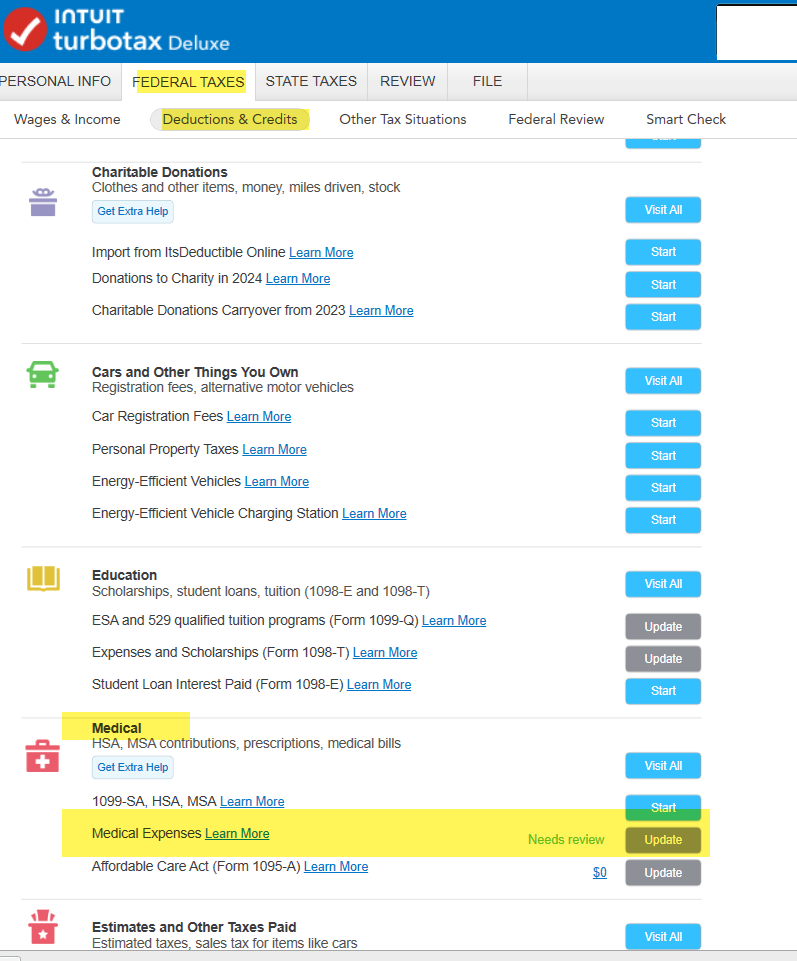
Task: Get Extra Help for Charitable Donations
Action: coord(133,211)
